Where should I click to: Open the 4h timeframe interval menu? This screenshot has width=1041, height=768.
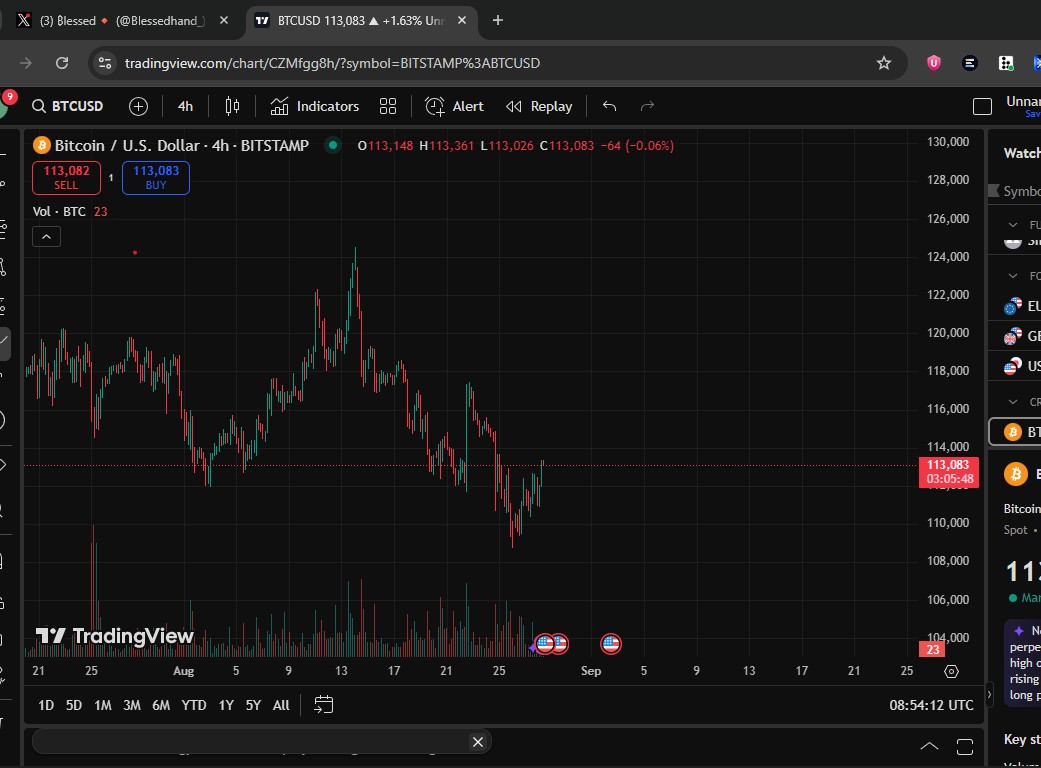[x=185, y=106]
